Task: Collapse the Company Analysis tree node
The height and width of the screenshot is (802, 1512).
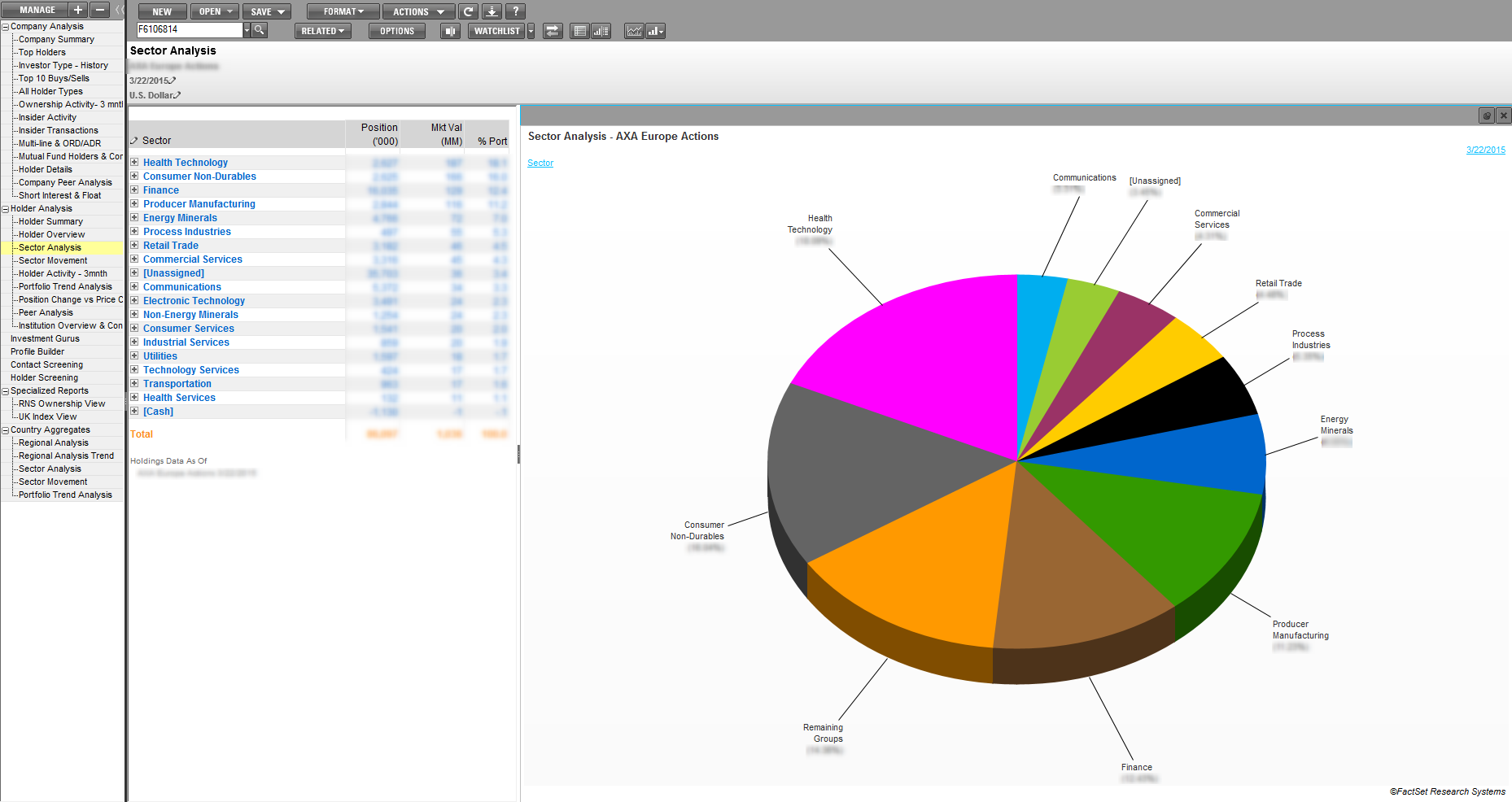Action: click(x=6, y=27)
